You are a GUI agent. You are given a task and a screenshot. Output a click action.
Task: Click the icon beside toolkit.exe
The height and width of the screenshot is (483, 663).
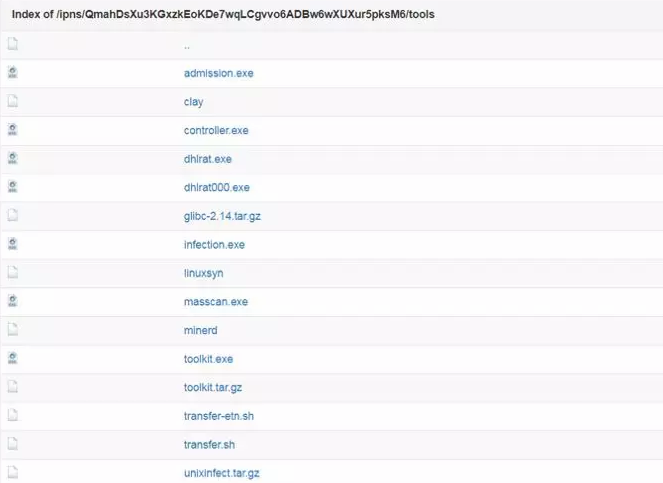tap(13, 358)
